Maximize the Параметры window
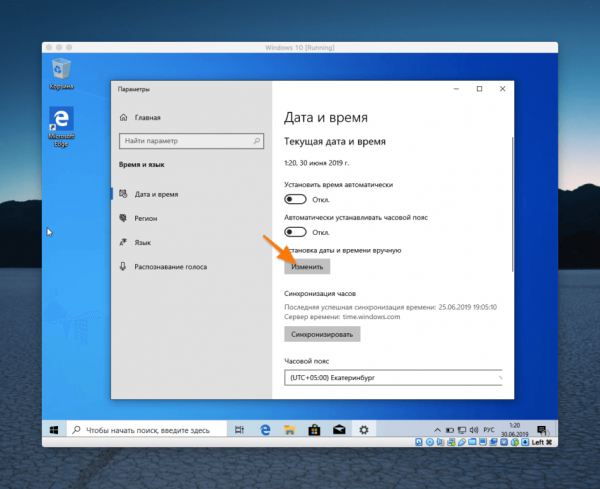 point(479,89)
